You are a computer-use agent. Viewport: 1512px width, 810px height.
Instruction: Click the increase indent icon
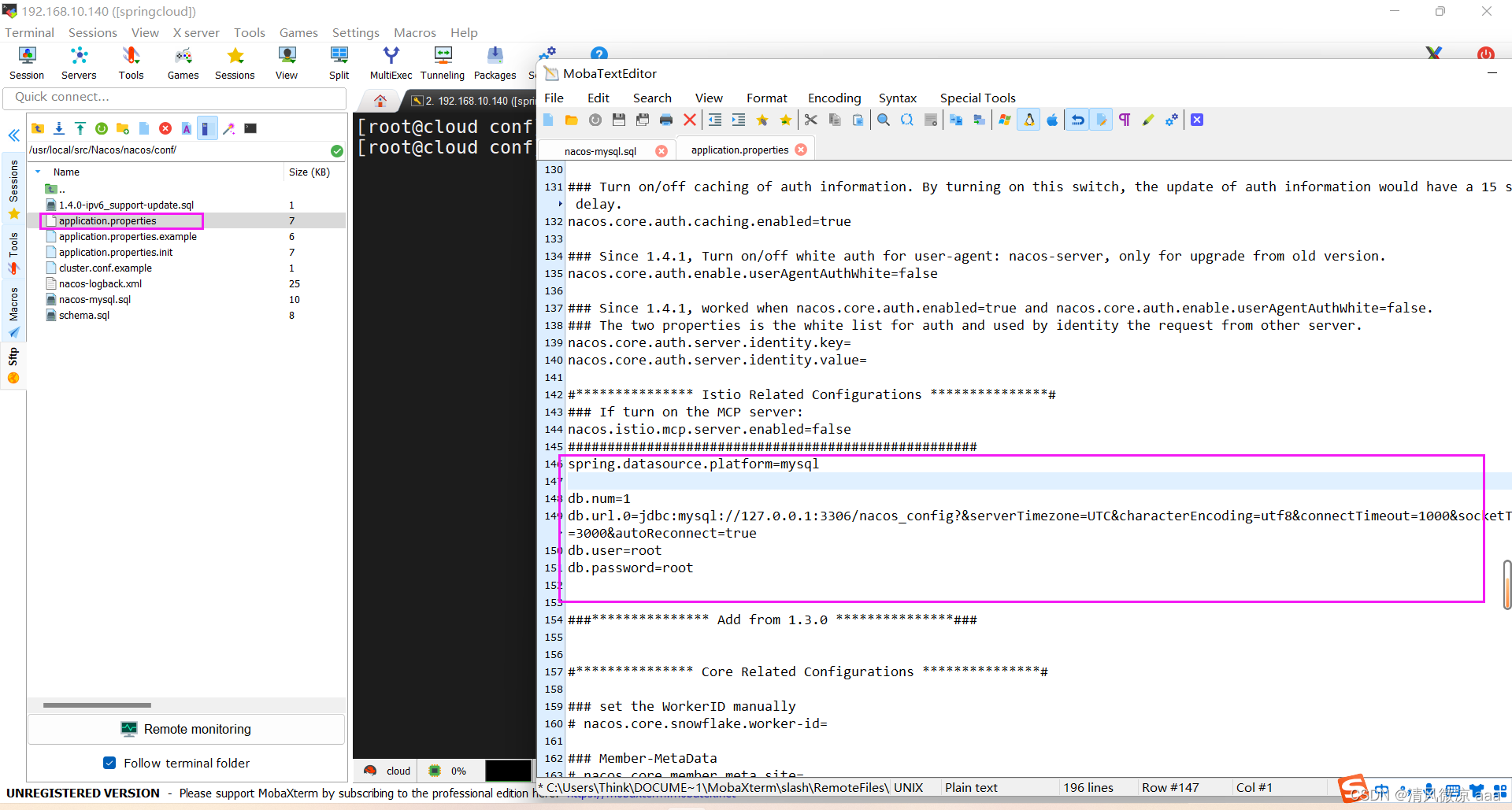739,120
